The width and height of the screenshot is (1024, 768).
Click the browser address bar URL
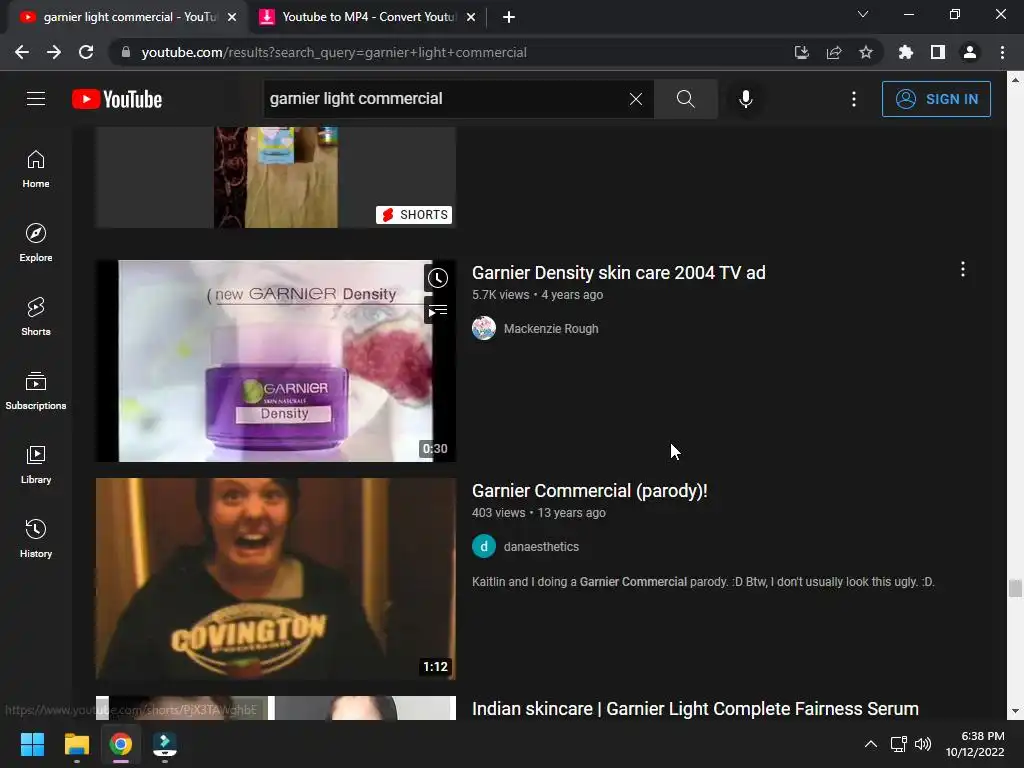(334, 52)
